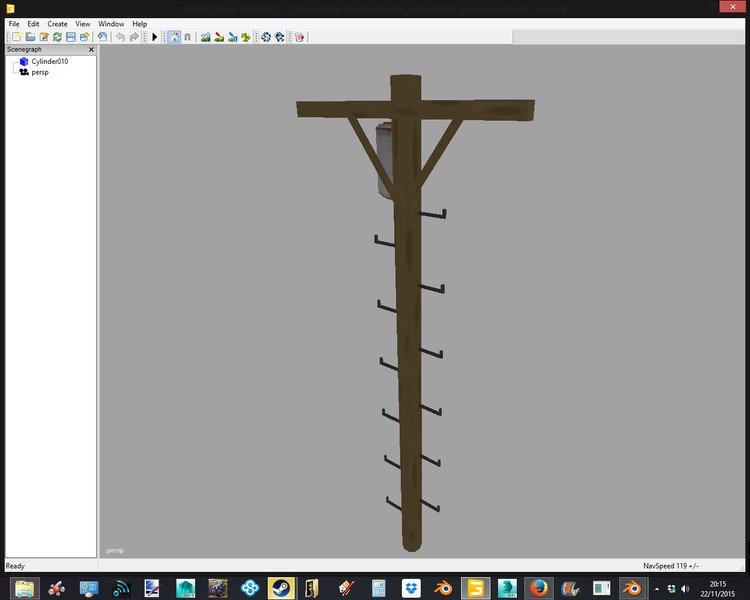Open Steam from the taskbar
This screenshot has height=600, width=750.
(x=279, y=587)
